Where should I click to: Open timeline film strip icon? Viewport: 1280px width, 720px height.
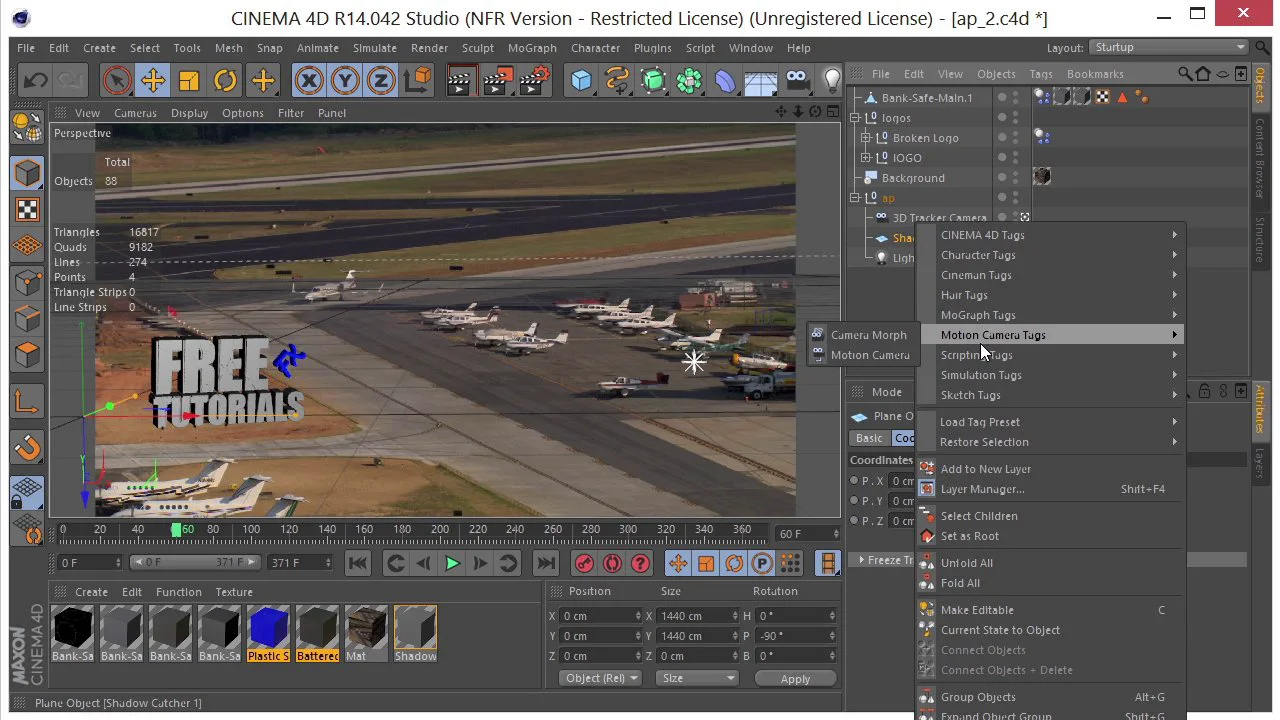point(828,563)
